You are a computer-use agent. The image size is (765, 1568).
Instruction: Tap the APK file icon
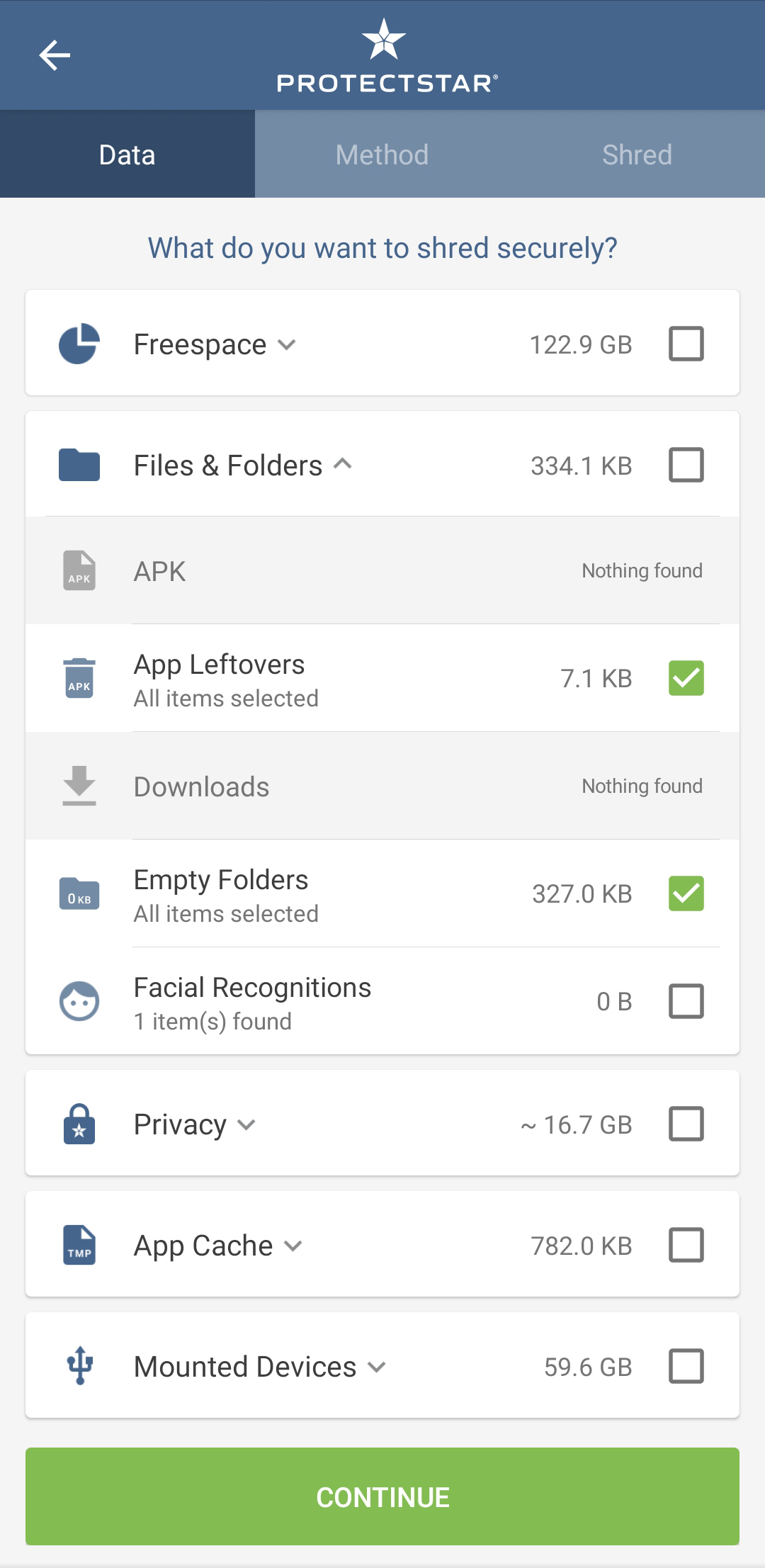(x=79, y=570)
